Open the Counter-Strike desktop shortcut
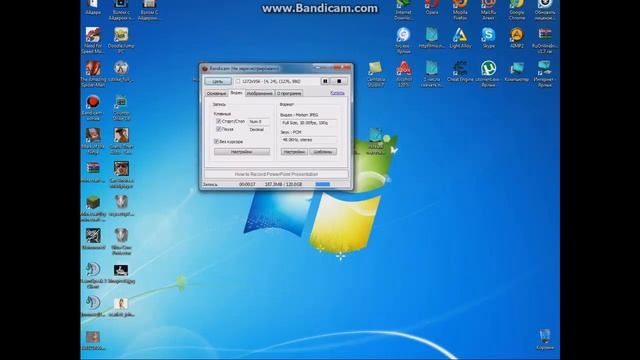 (121, 107)
